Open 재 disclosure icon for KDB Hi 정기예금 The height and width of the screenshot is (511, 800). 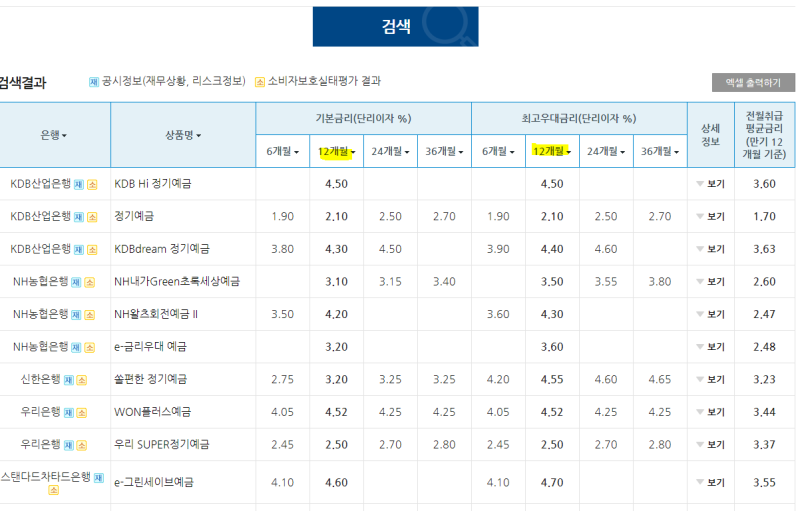click(79, 185)
